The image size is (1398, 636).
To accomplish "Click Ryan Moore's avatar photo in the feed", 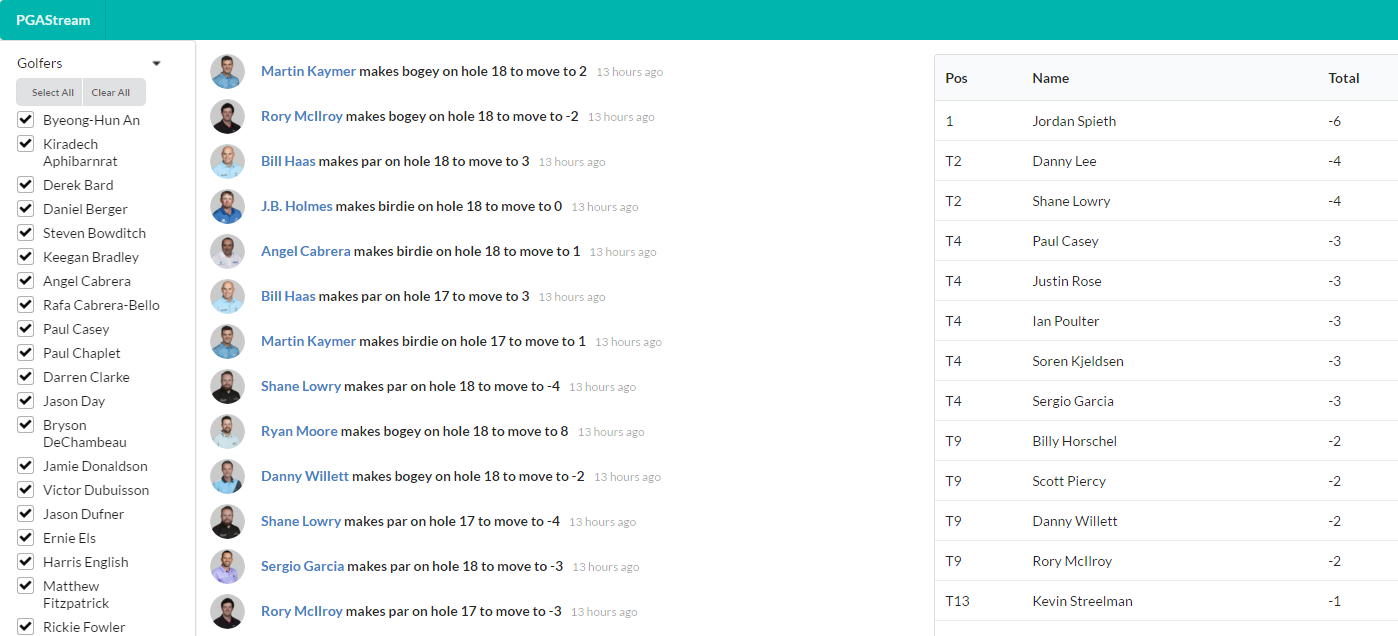I will click(228, 432).
